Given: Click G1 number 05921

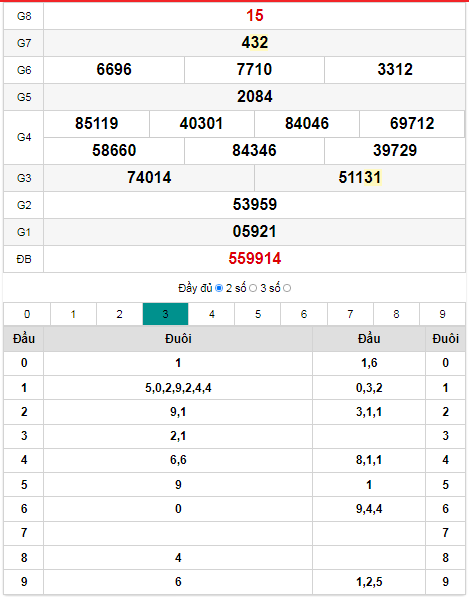Looking at the screenshot, I should 255,231.
